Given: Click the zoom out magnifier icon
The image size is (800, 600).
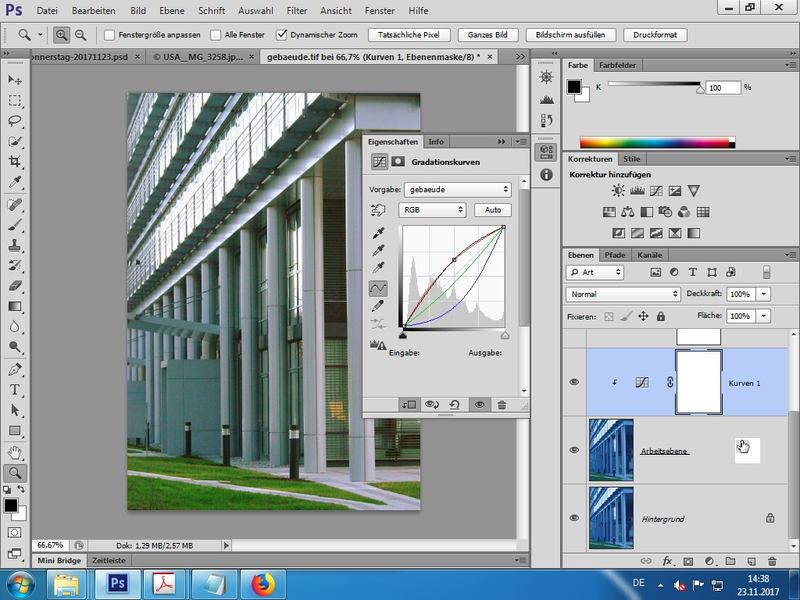Looking at the screenshot, I should click(80, 35).
